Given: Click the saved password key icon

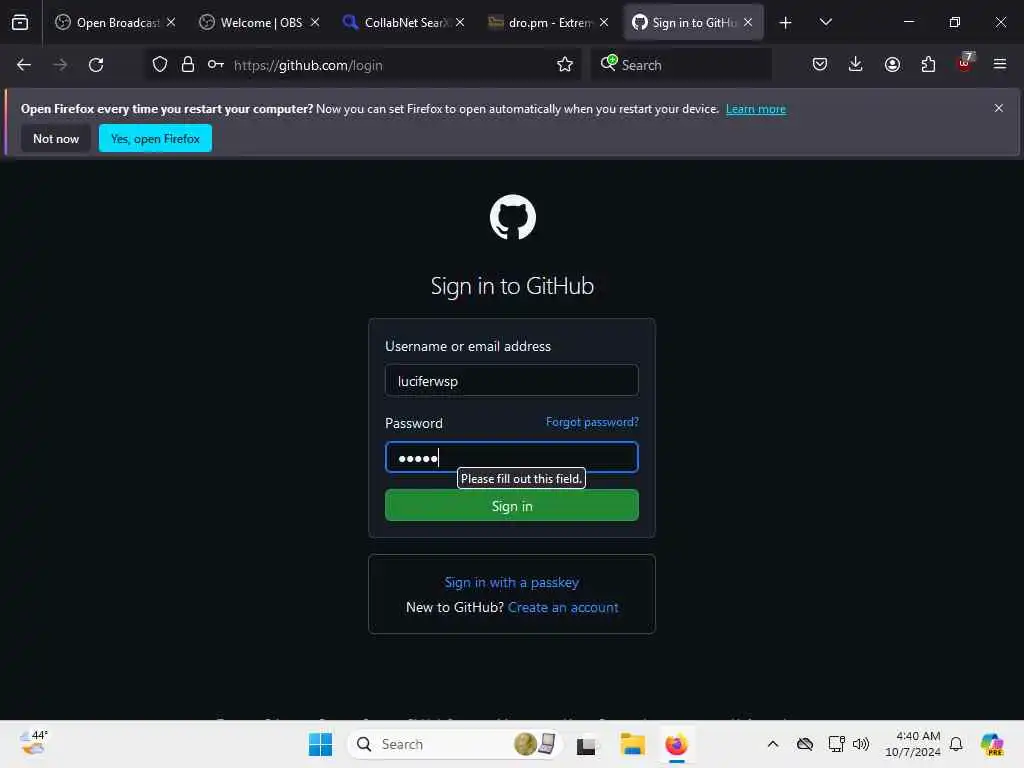Looking at the screenshot, I should click(x=216, y=65).
